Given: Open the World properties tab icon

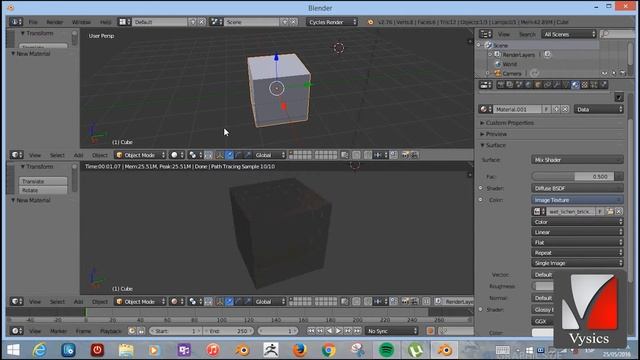Looking at the screenshot, I should (x=529, y=85).
